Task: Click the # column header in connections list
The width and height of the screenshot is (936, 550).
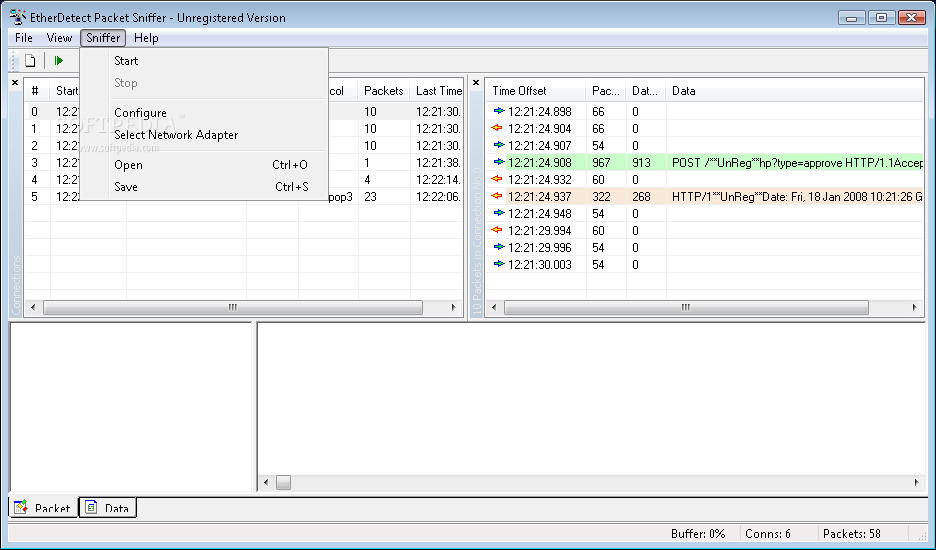Action: coord(37,91)
